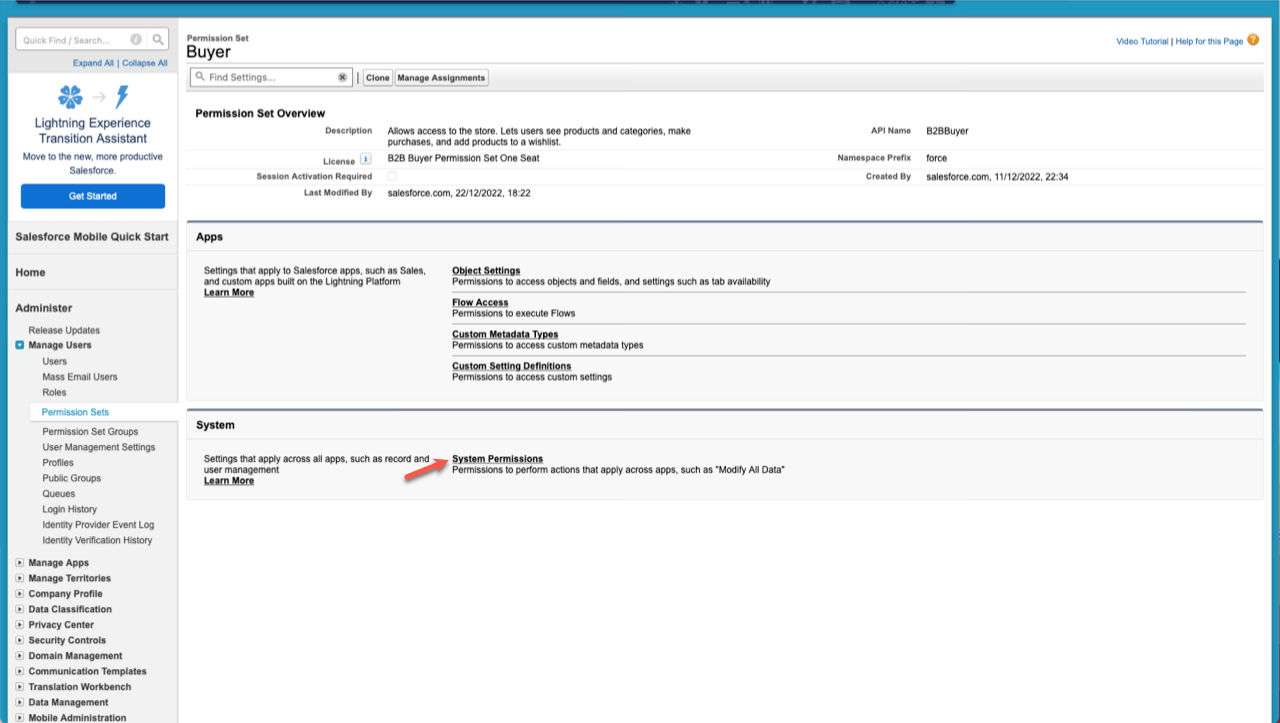Expand the Privacy Center section
Screen dimensions: 1280x723
[x=20, y=625]
